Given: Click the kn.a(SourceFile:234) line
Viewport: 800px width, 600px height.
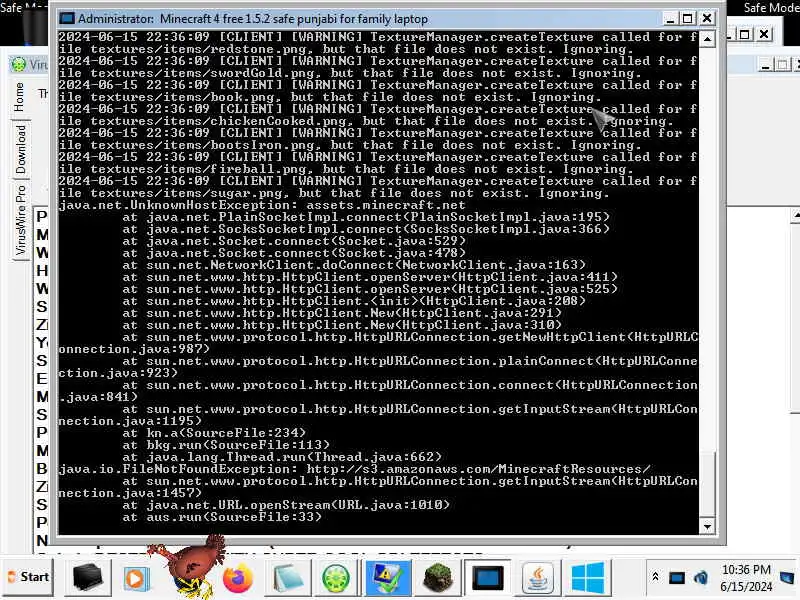Looking at the screenshot, I should click(x=214, y=433).
